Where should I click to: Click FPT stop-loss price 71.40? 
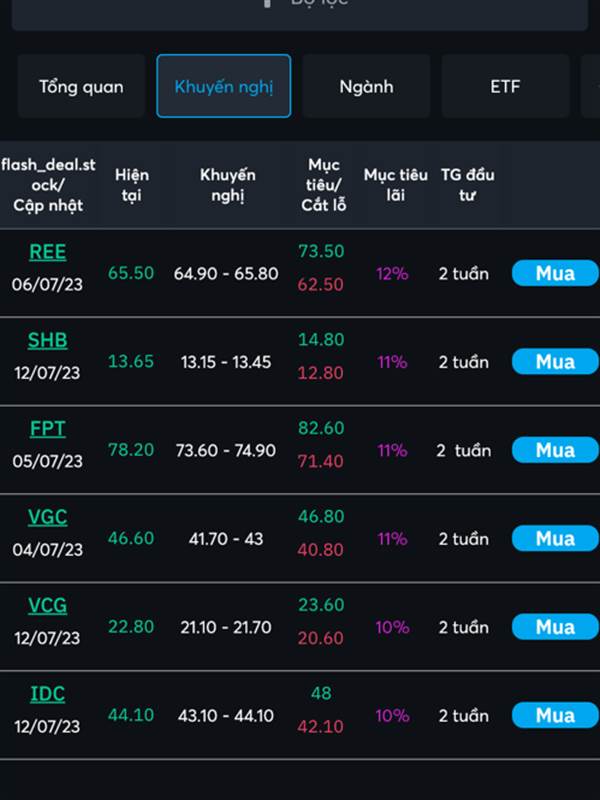pos(320,461)
